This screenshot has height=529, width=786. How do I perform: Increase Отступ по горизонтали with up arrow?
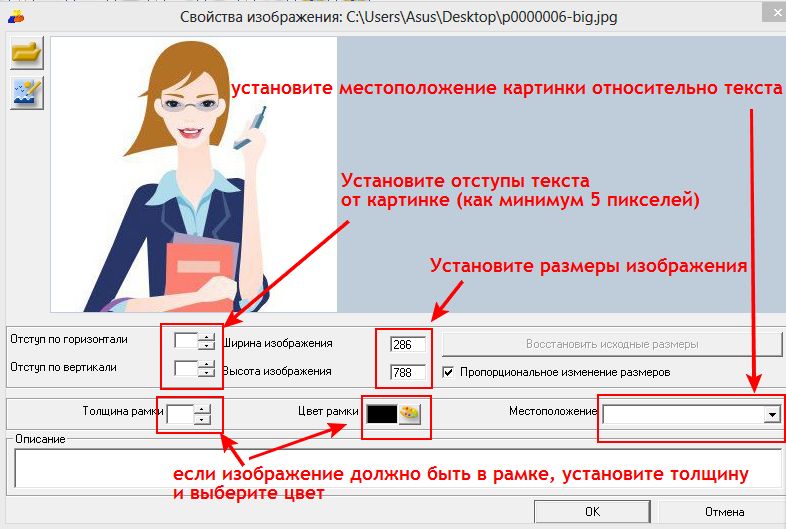(206, 339)
